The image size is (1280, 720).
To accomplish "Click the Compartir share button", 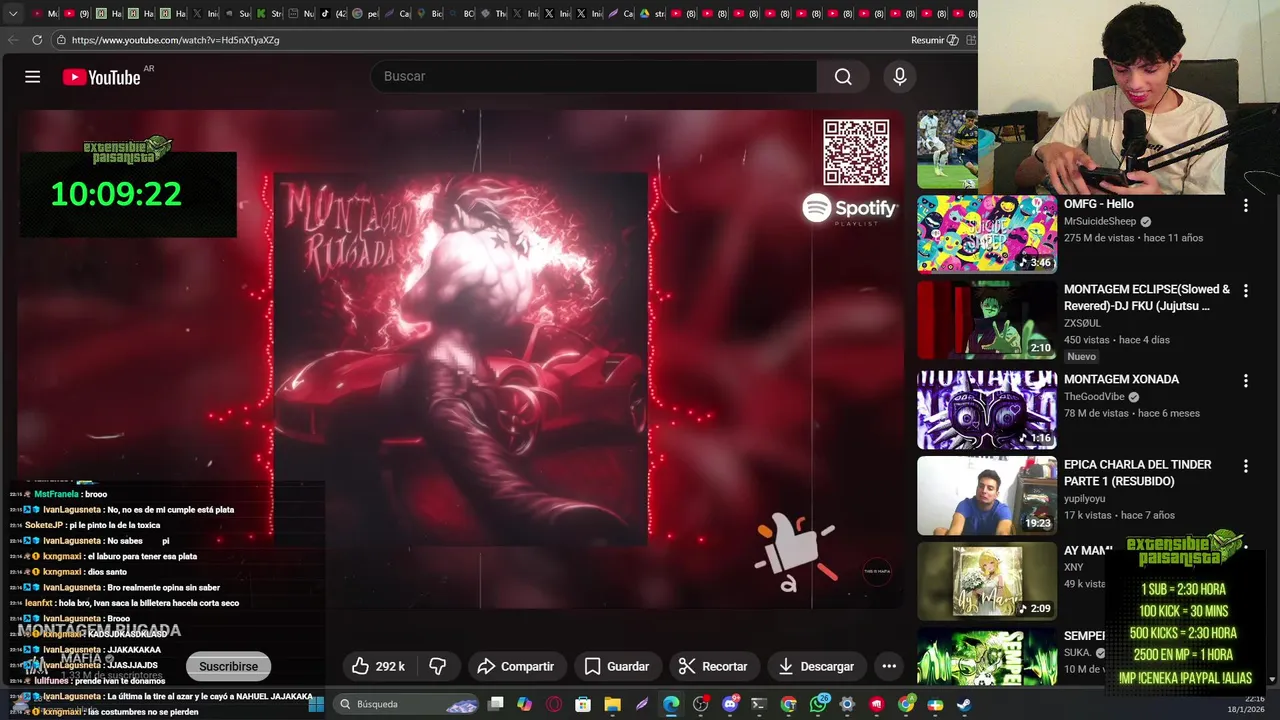I will [516, 666].
